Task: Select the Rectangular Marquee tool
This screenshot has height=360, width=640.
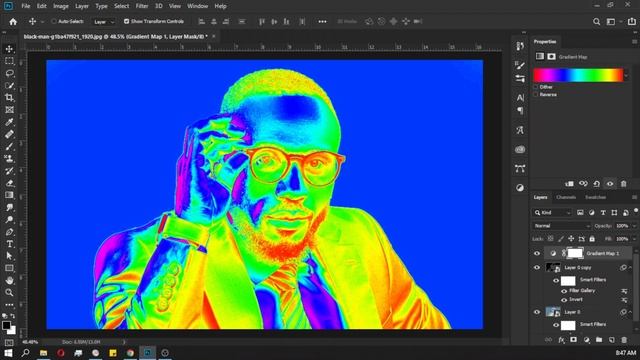Action: point(9,61)
